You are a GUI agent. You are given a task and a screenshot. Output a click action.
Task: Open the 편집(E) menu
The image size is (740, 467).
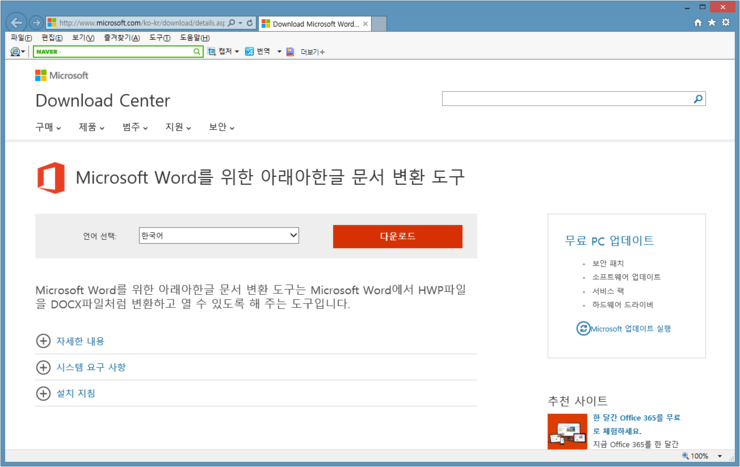coord(51,38)
